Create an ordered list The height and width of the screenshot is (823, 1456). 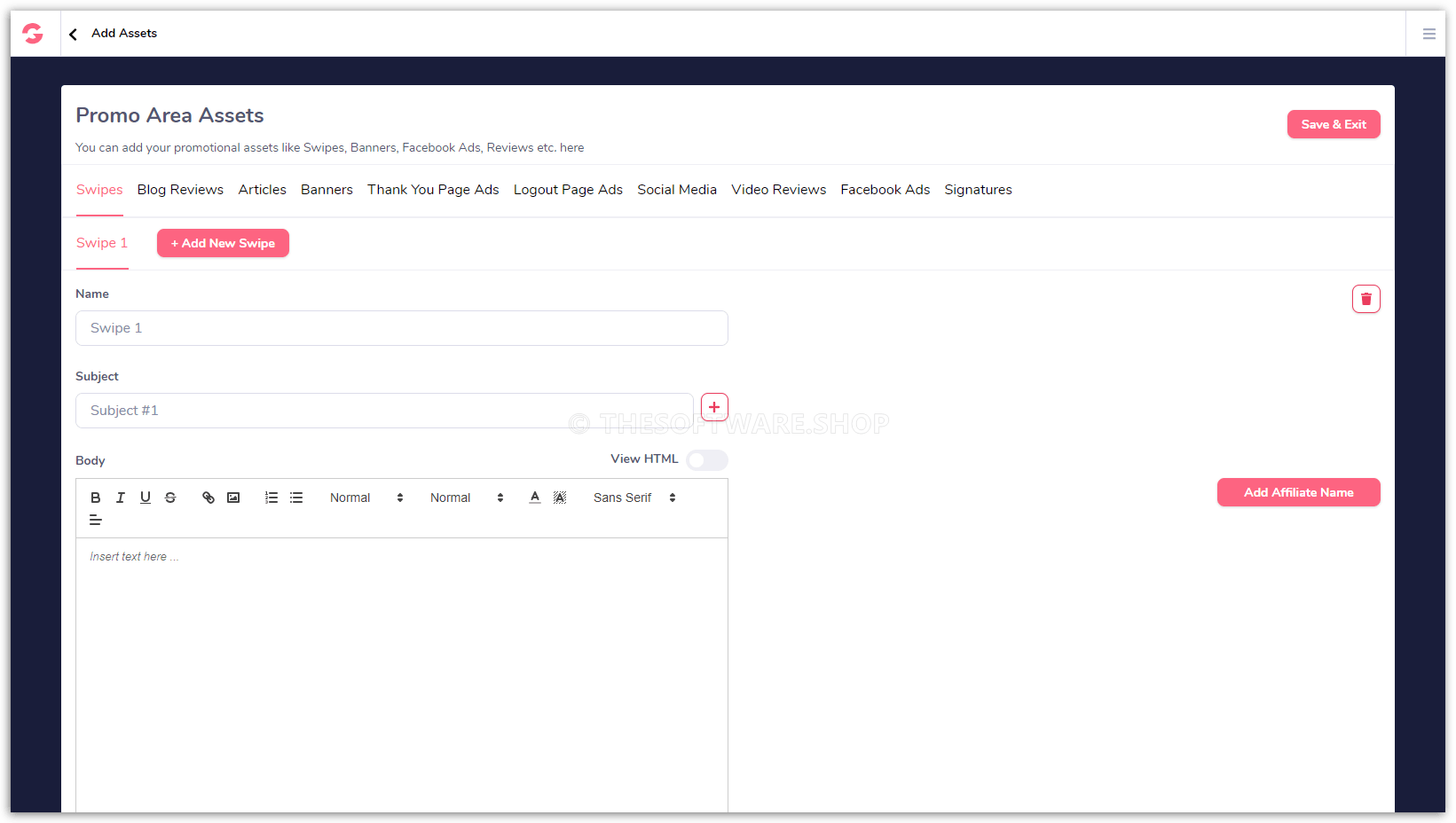271,498
